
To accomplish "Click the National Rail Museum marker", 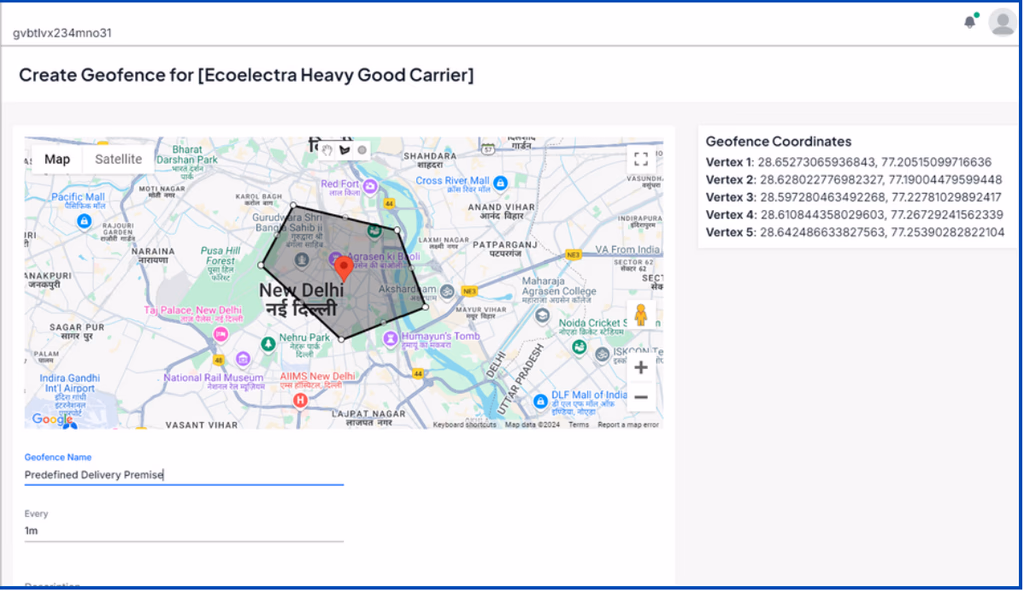I will click(x=243, y=359).
